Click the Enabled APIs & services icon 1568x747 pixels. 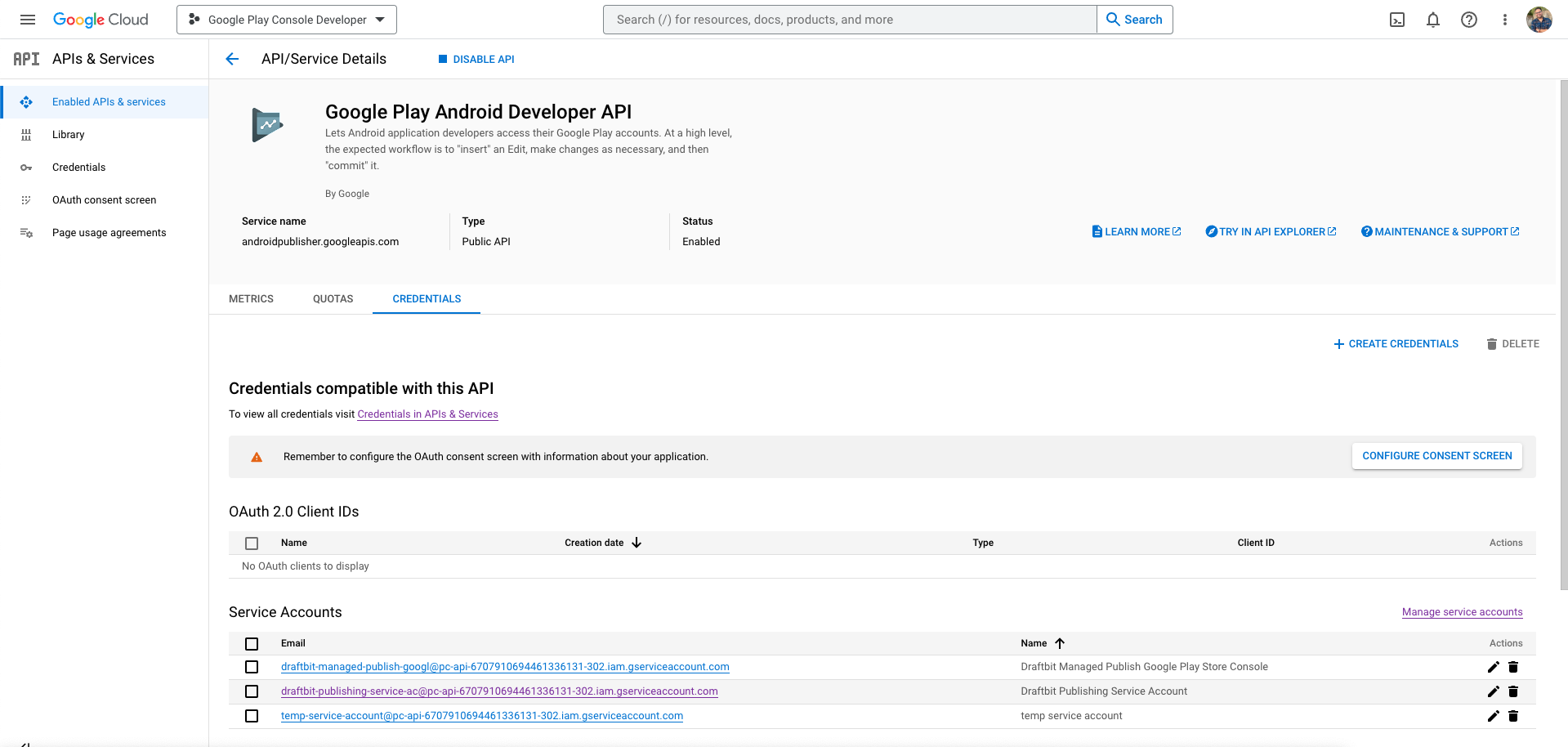(x=26, y=102)
